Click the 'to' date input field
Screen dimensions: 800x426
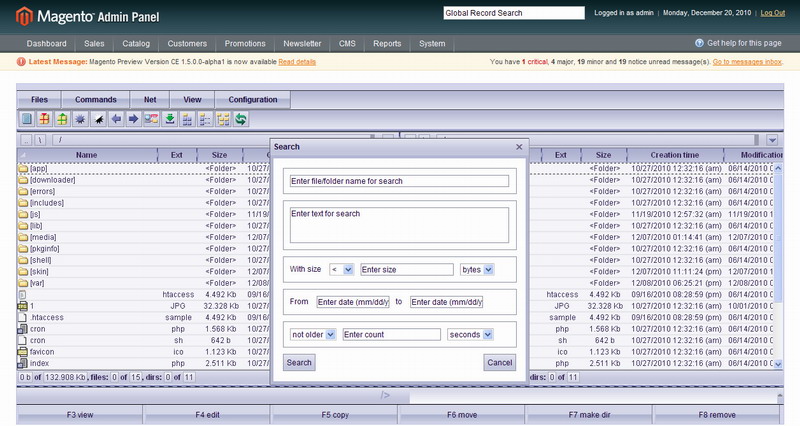[446, 302]
